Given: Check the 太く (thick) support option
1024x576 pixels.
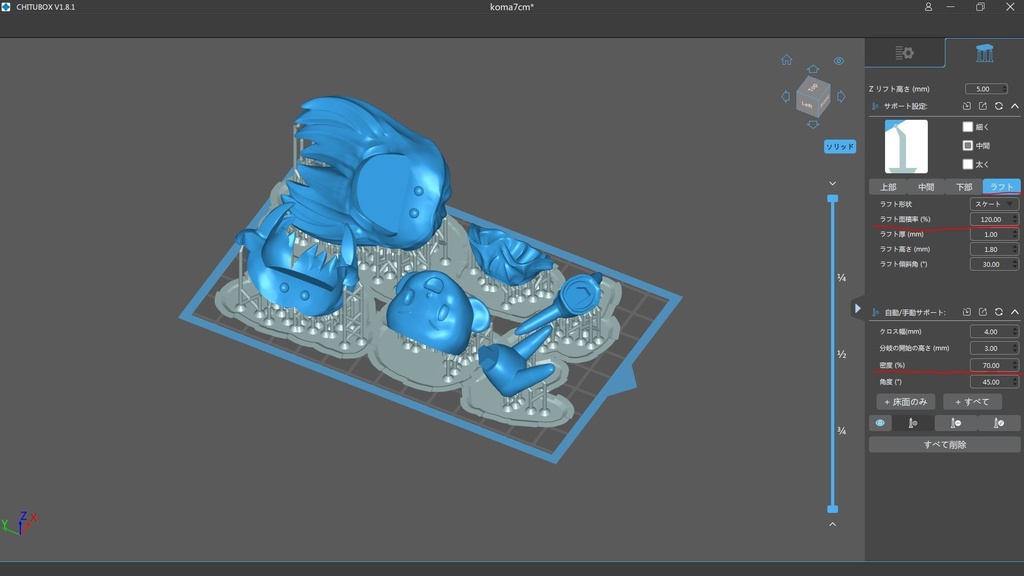Looking at the screenshot, I should coord(968,164).
